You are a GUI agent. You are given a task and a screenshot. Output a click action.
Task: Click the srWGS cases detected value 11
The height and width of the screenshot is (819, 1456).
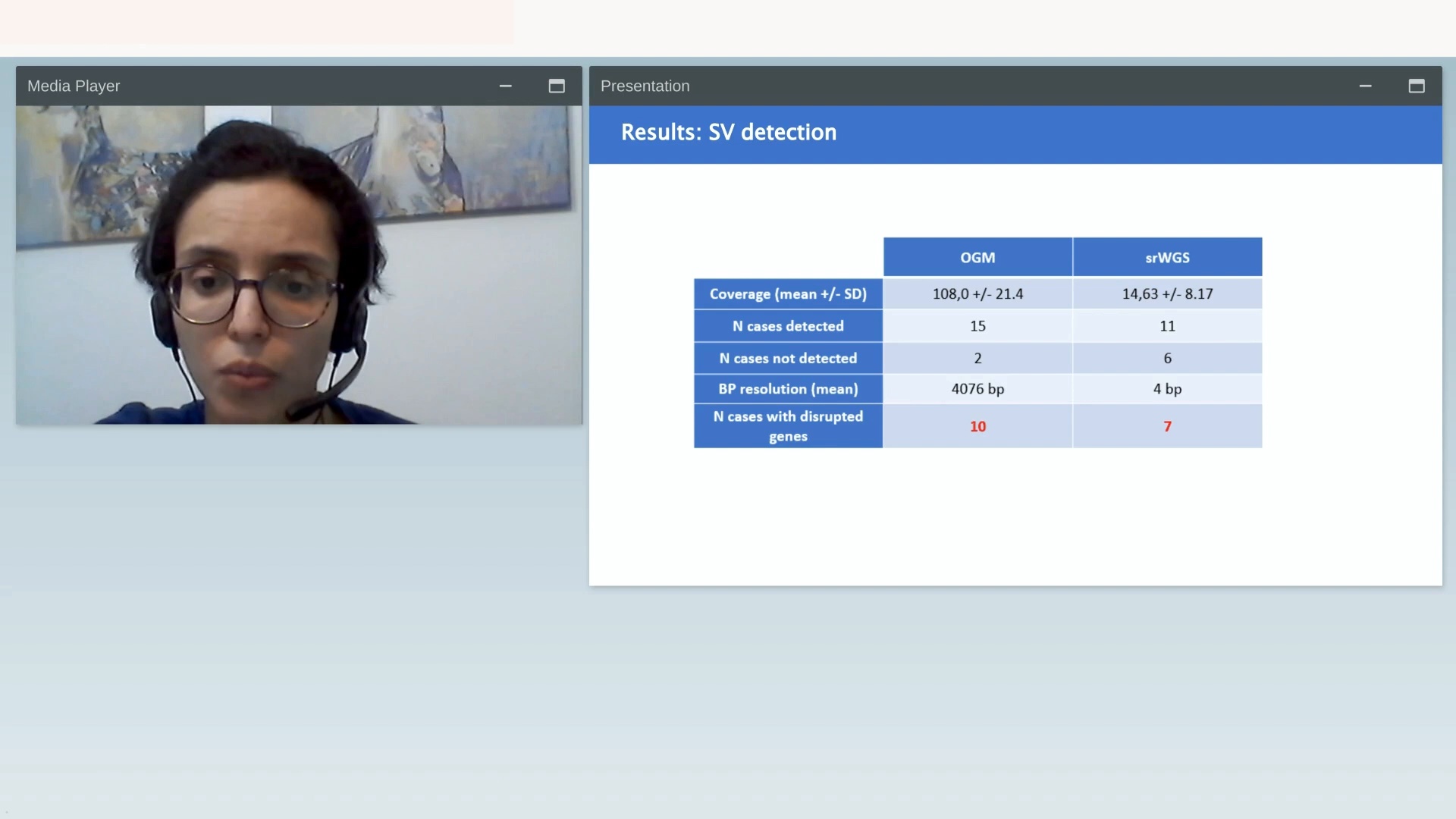1167,326
